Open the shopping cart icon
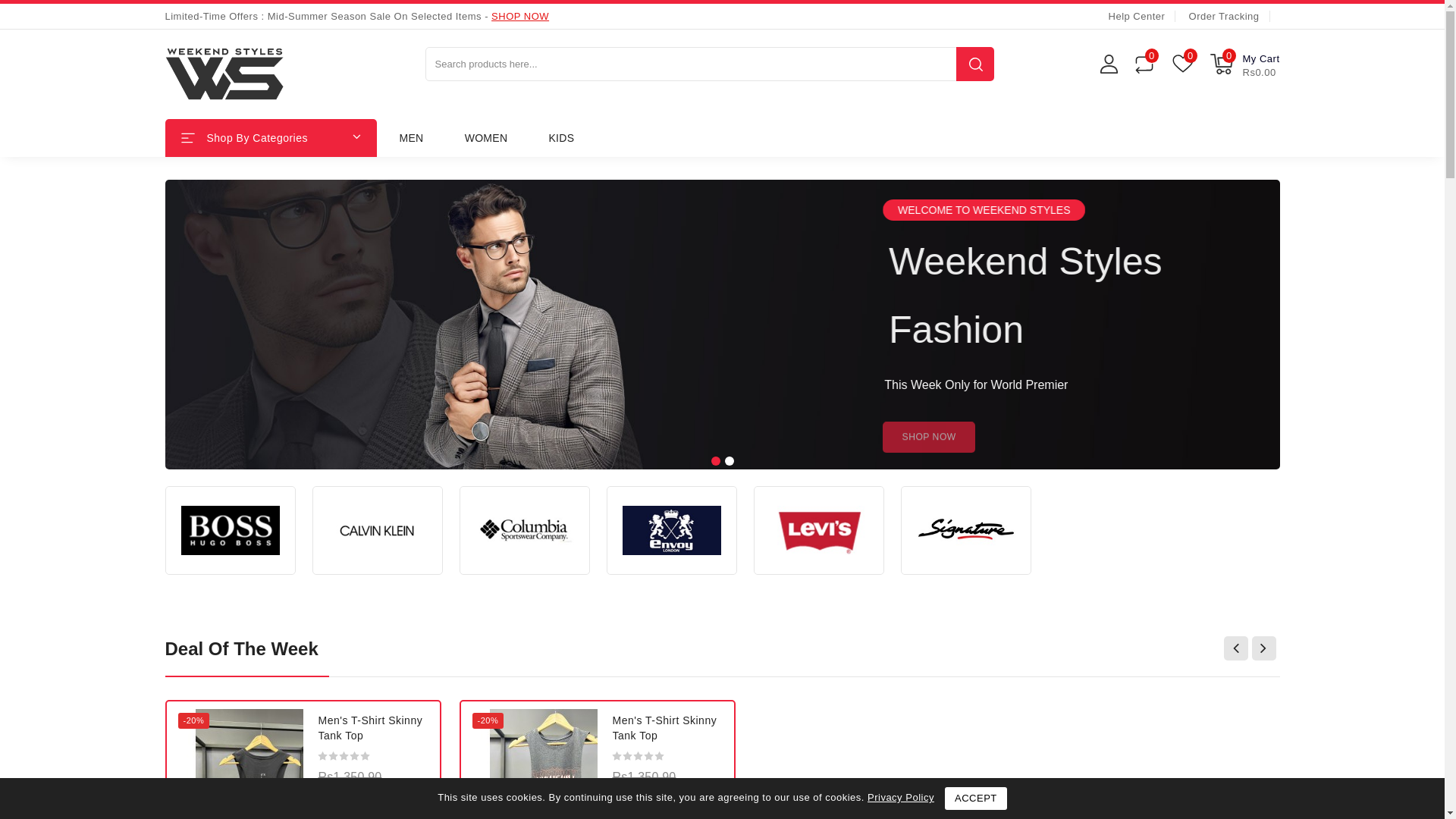This screenshot has height=819, width=1456. 1222,64
